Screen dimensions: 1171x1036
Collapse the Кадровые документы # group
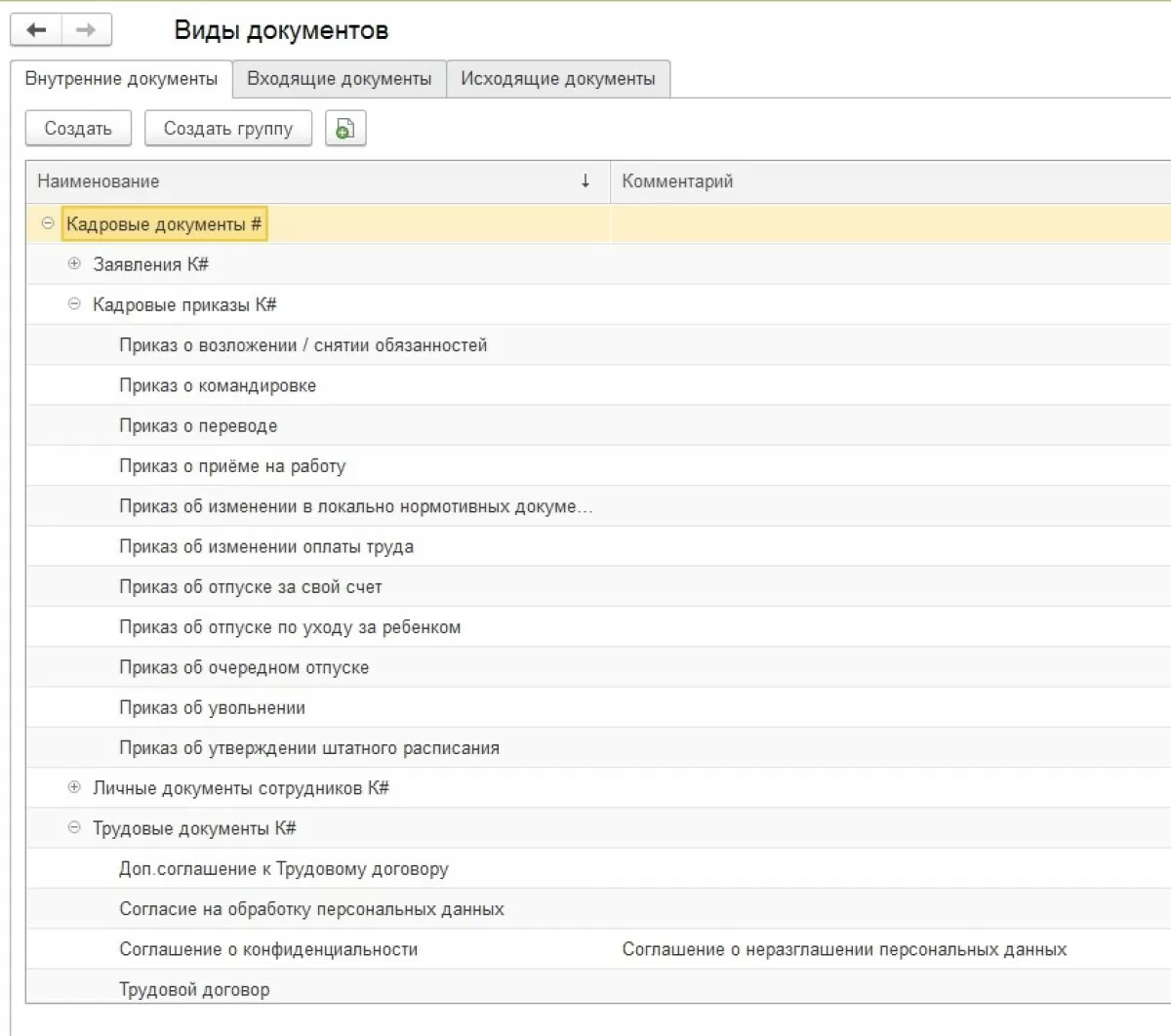48,223
